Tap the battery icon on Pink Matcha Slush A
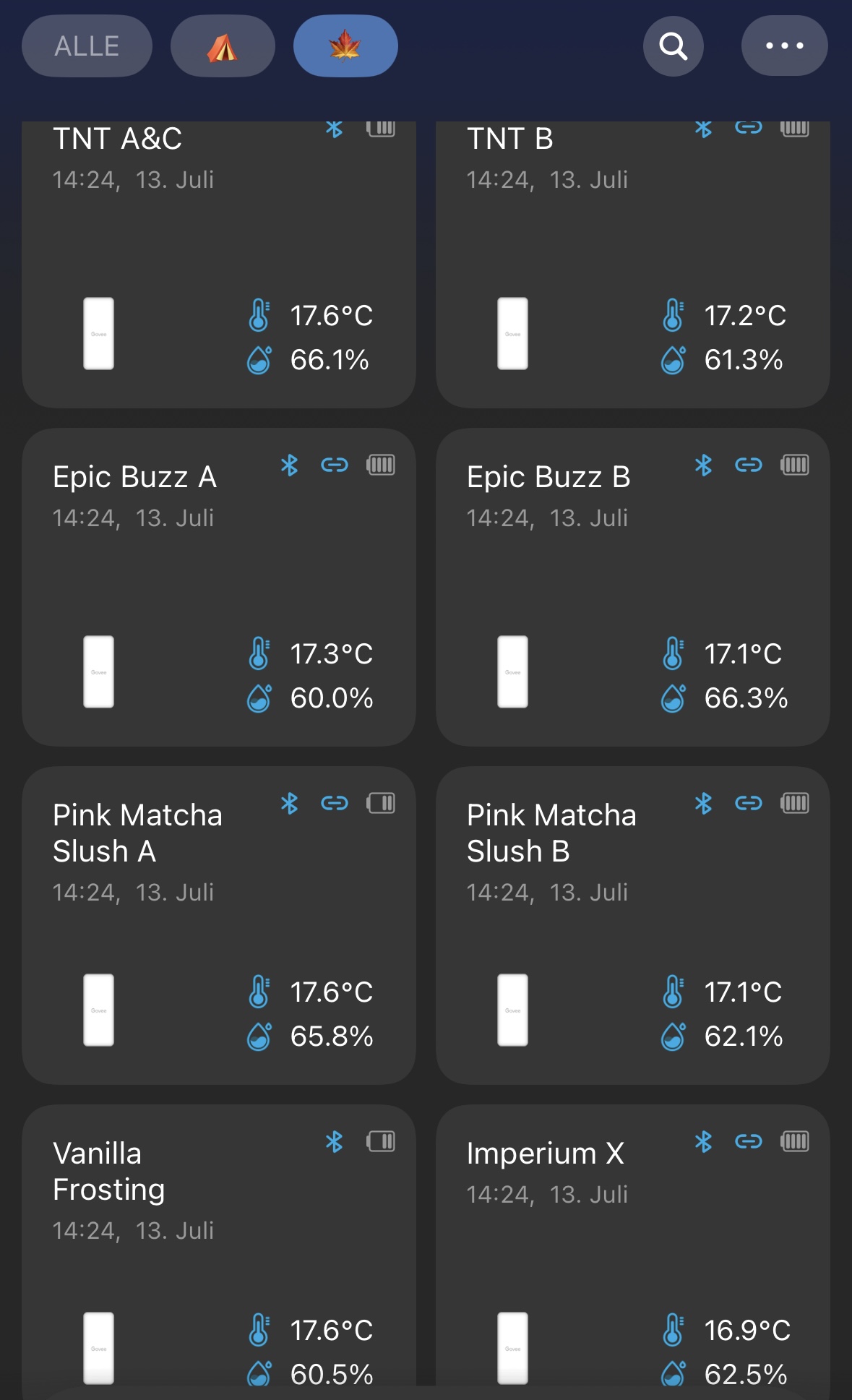 point(380,803)
